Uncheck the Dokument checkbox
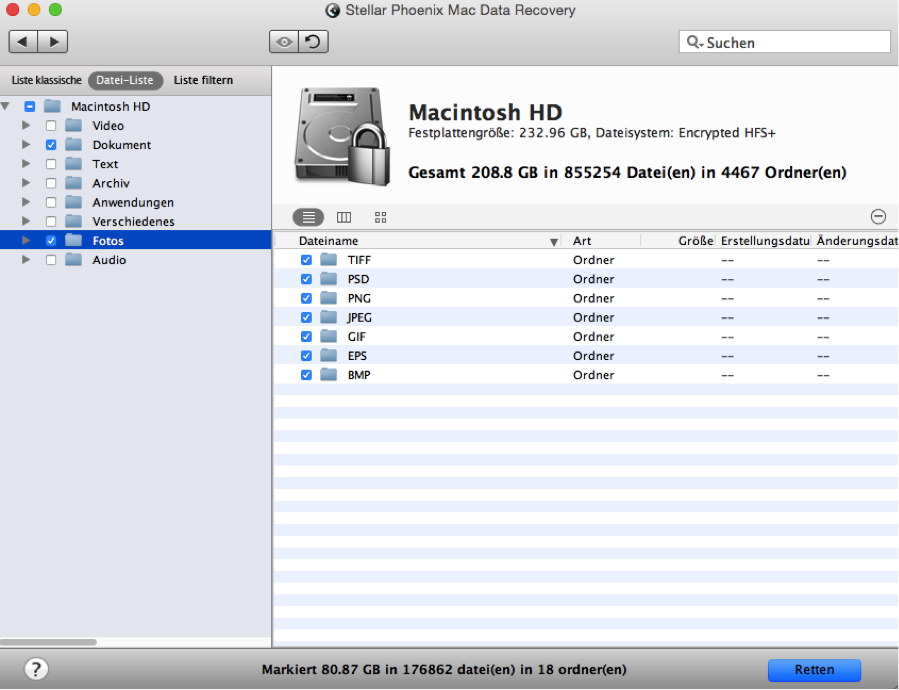 pyautogui.click(x=51, y=145)
